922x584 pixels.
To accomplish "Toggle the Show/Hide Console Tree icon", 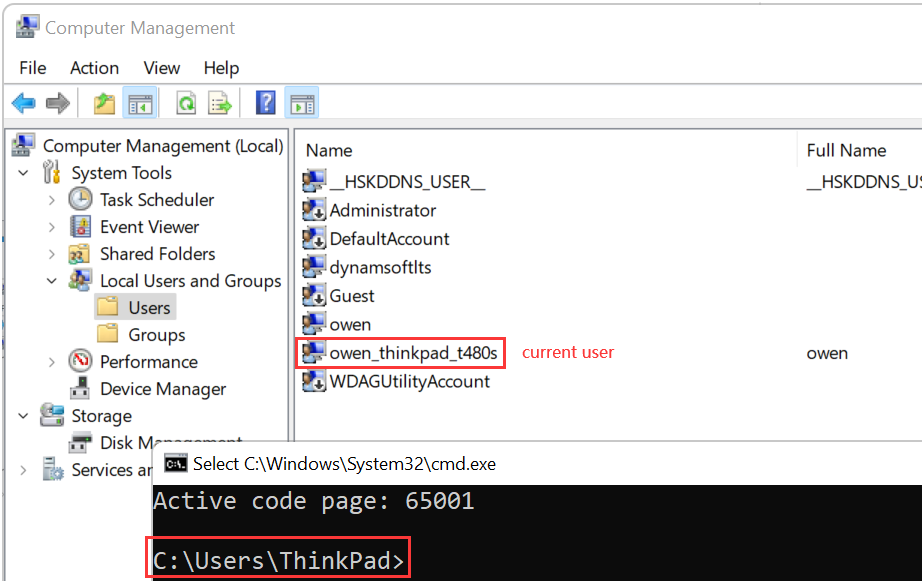I will click(139, 103).
